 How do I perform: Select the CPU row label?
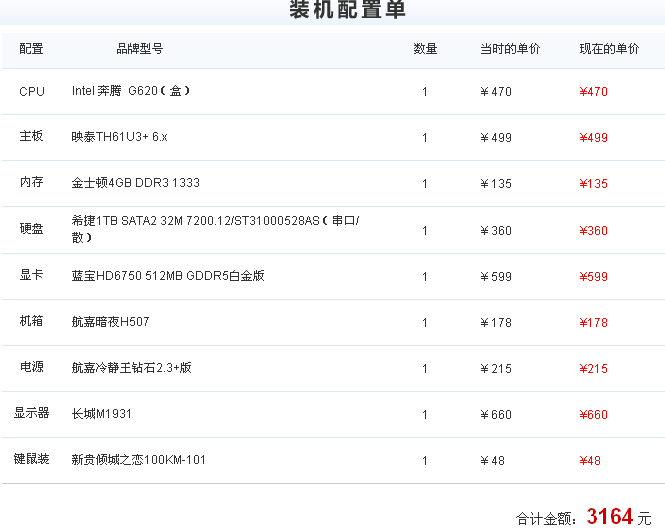[32, 92]
